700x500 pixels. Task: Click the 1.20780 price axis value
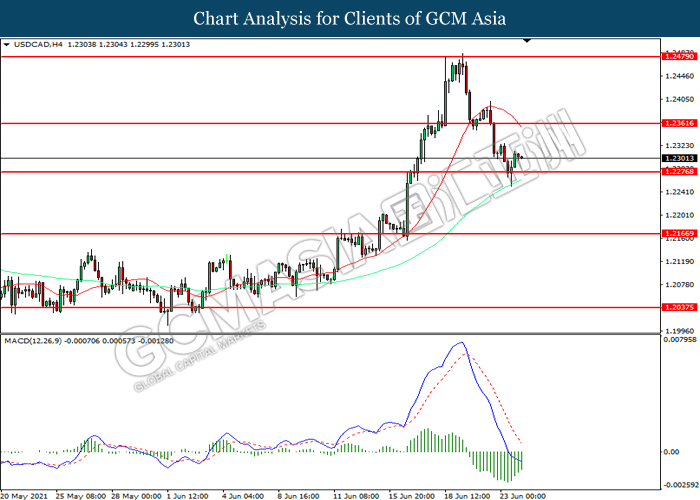point(679,284)
